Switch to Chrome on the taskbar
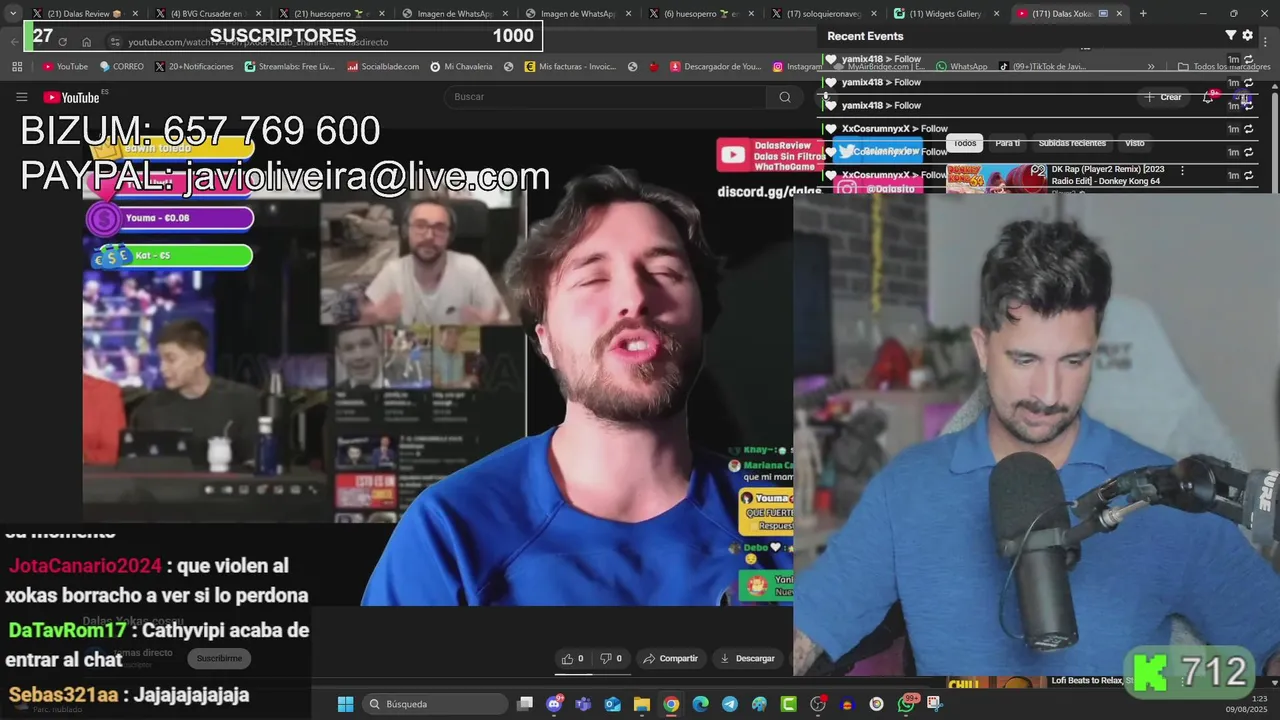 click(671, 704)
